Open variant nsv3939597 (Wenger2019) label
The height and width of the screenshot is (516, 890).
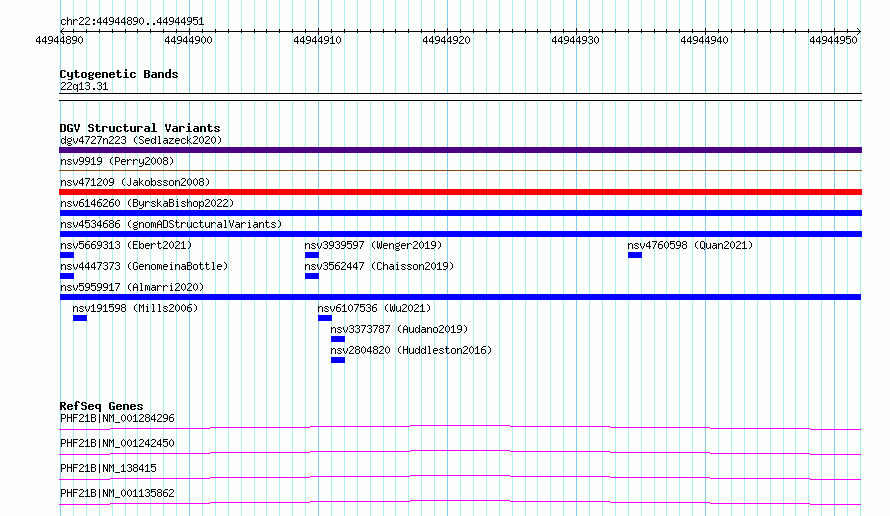pyautogui.click(x=373, y=245)
